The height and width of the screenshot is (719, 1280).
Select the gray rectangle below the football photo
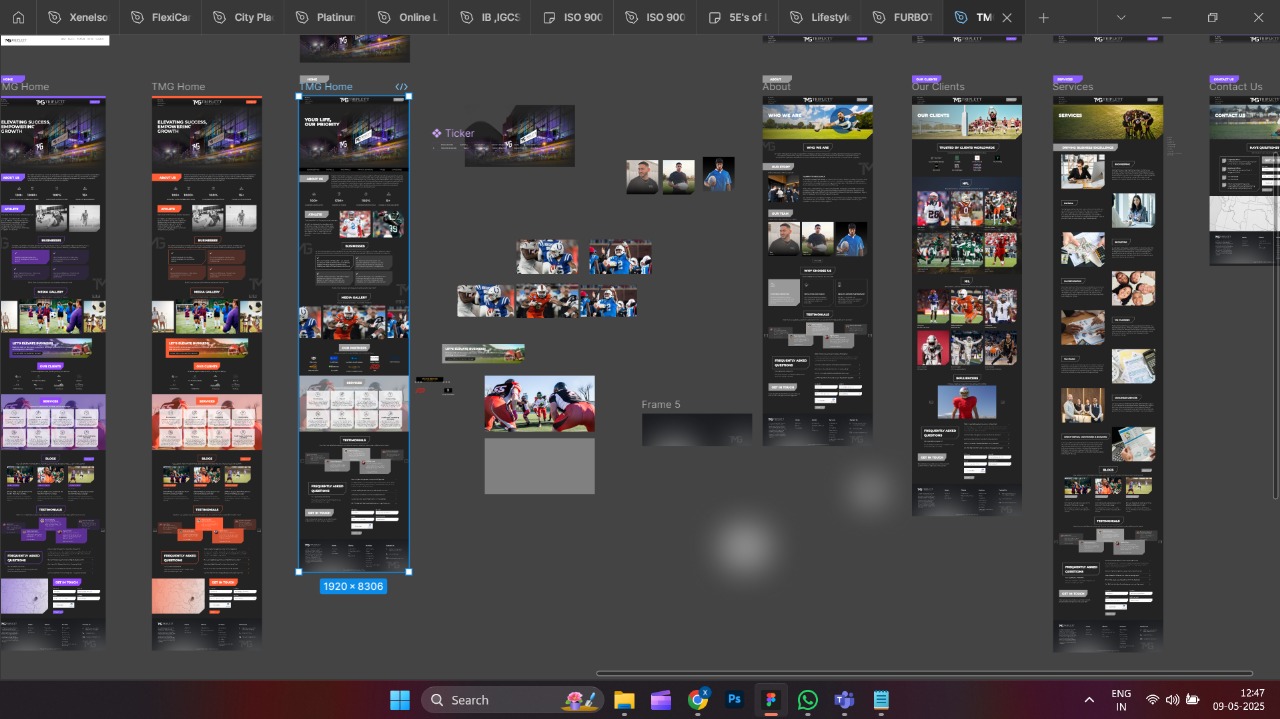[539, 466]
